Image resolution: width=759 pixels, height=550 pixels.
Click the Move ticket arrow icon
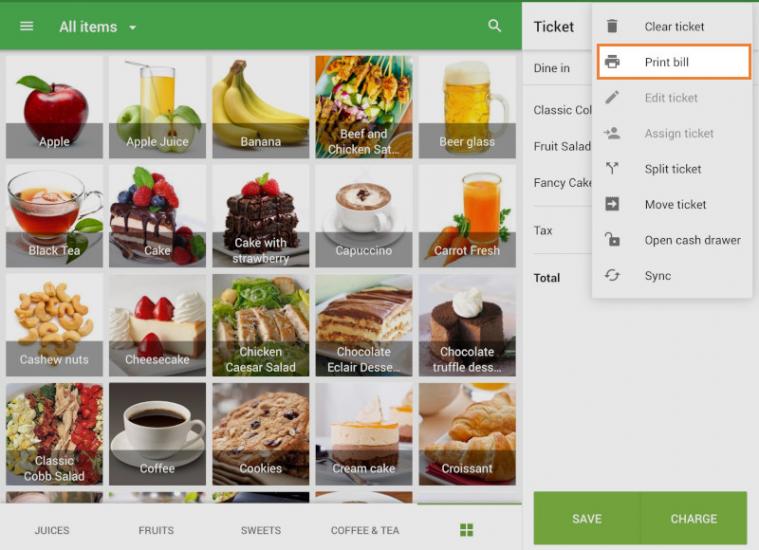pyautogui.click(x=612, y=204)
